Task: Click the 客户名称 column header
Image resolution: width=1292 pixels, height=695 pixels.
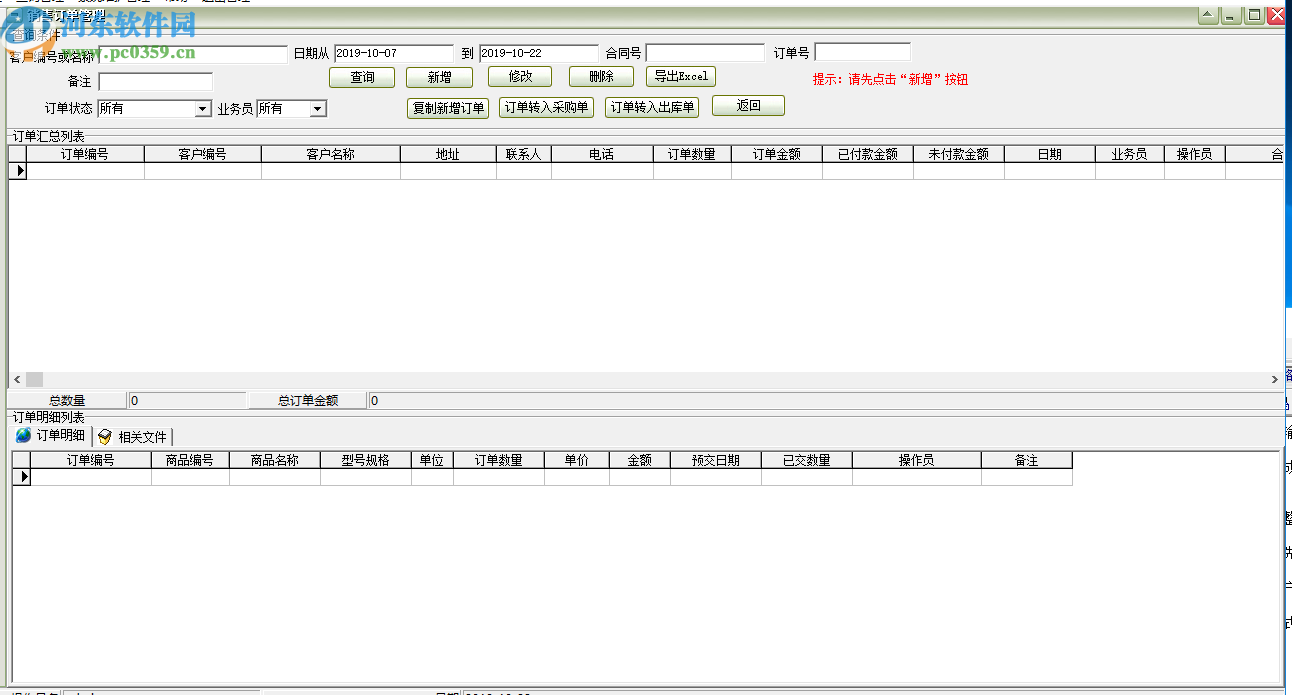Action: (331, 154)
